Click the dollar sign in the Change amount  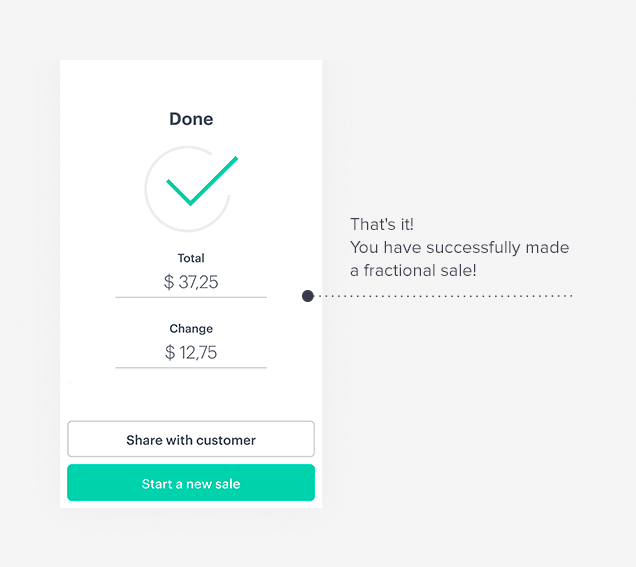click(170, 353)
